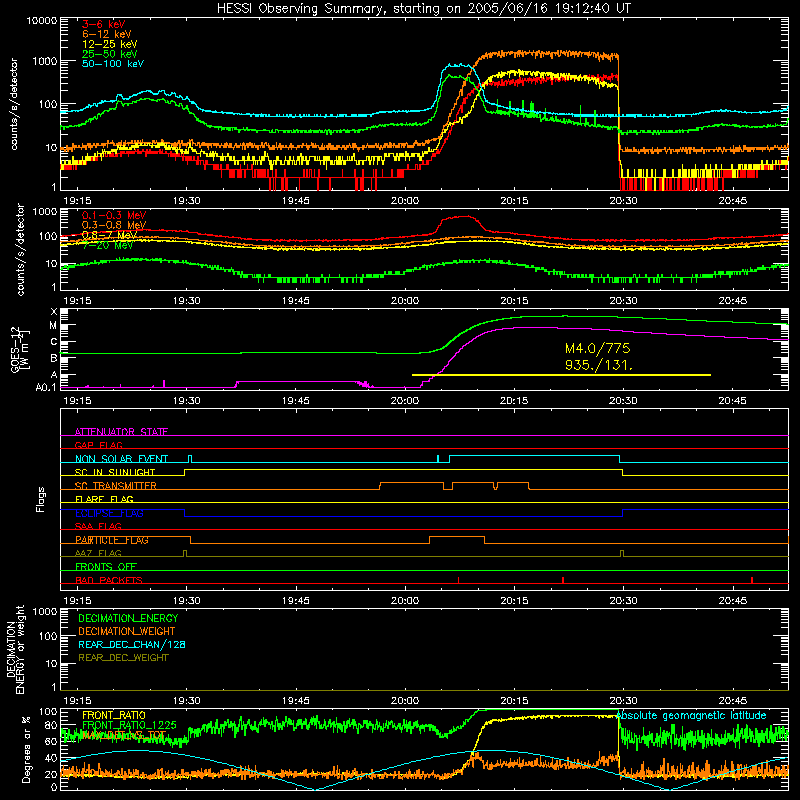Click the REAR_DEC_WEIGHT legend entry

[123, 658]
